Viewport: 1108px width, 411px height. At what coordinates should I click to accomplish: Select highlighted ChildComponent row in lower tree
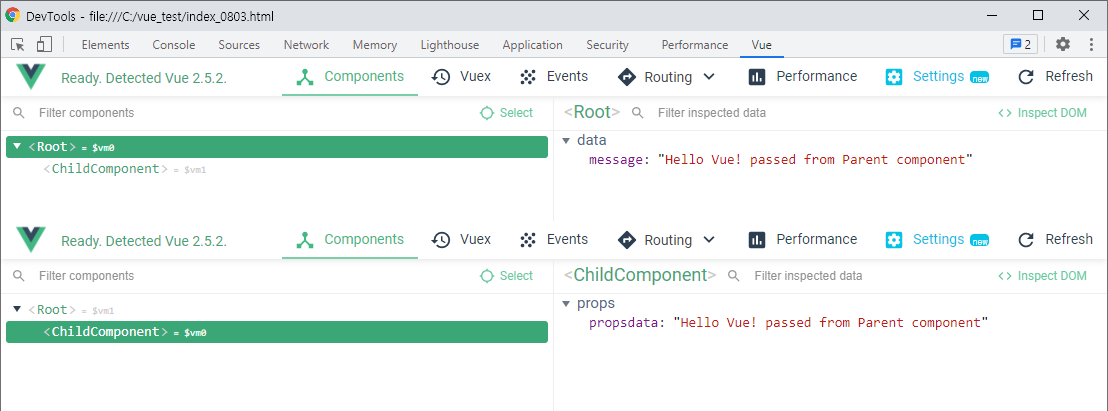[277, 332]
